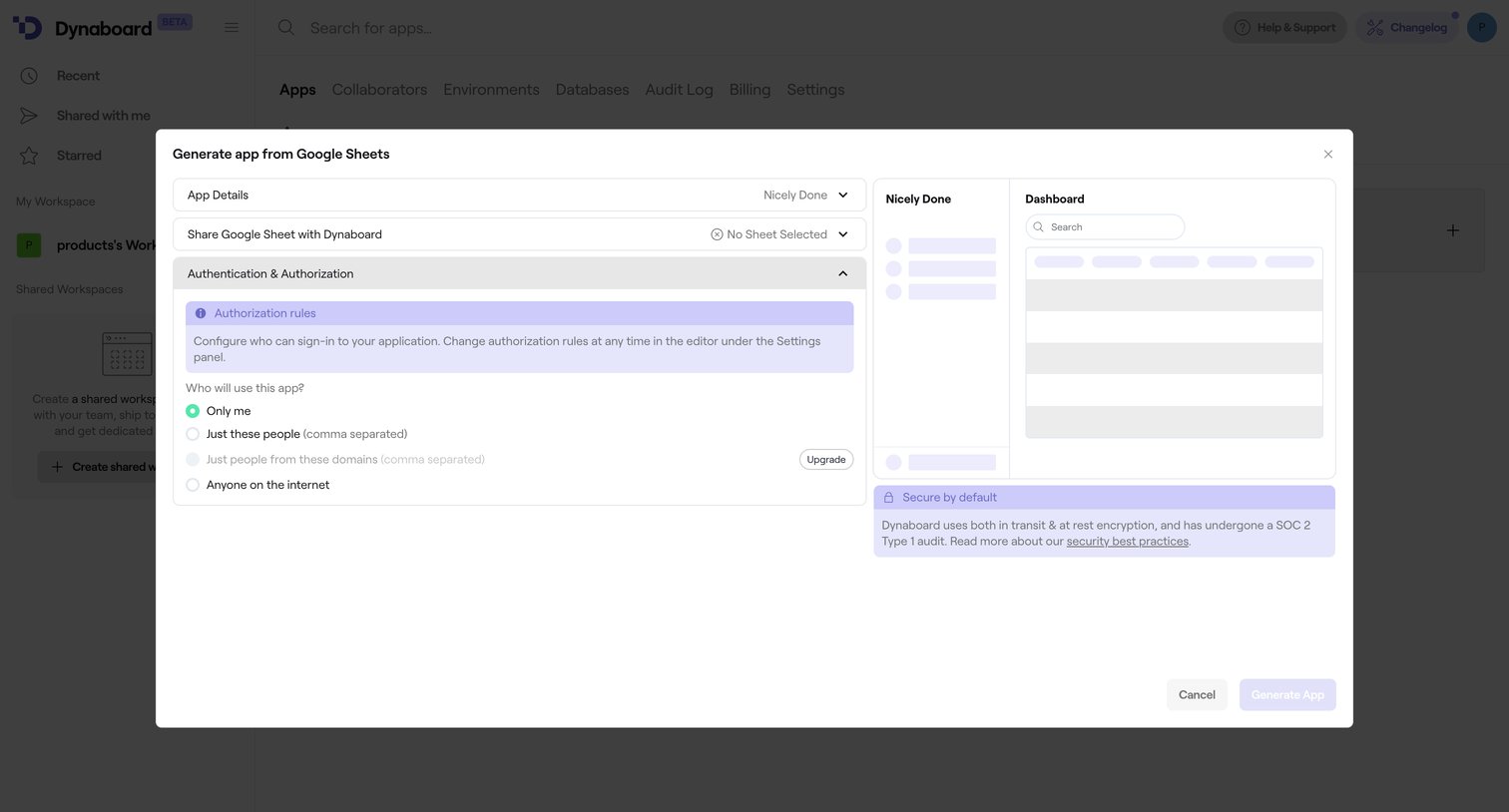
Task: Open the Audit Log tab
Action: (x=679, y=90)
